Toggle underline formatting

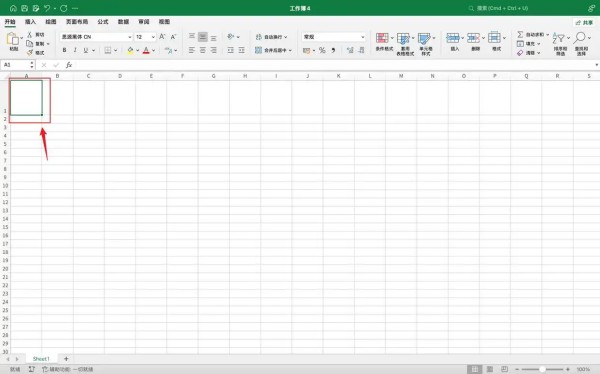(x=86, y=50)
